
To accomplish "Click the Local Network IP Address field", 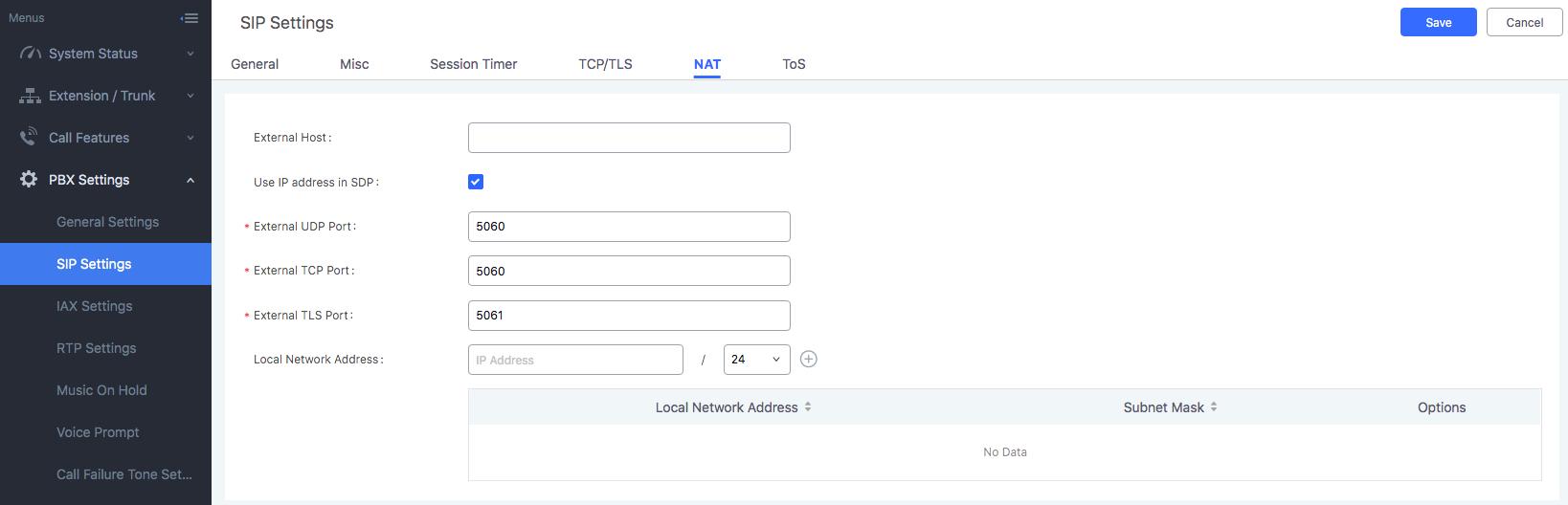I will [x=575, y=360].
